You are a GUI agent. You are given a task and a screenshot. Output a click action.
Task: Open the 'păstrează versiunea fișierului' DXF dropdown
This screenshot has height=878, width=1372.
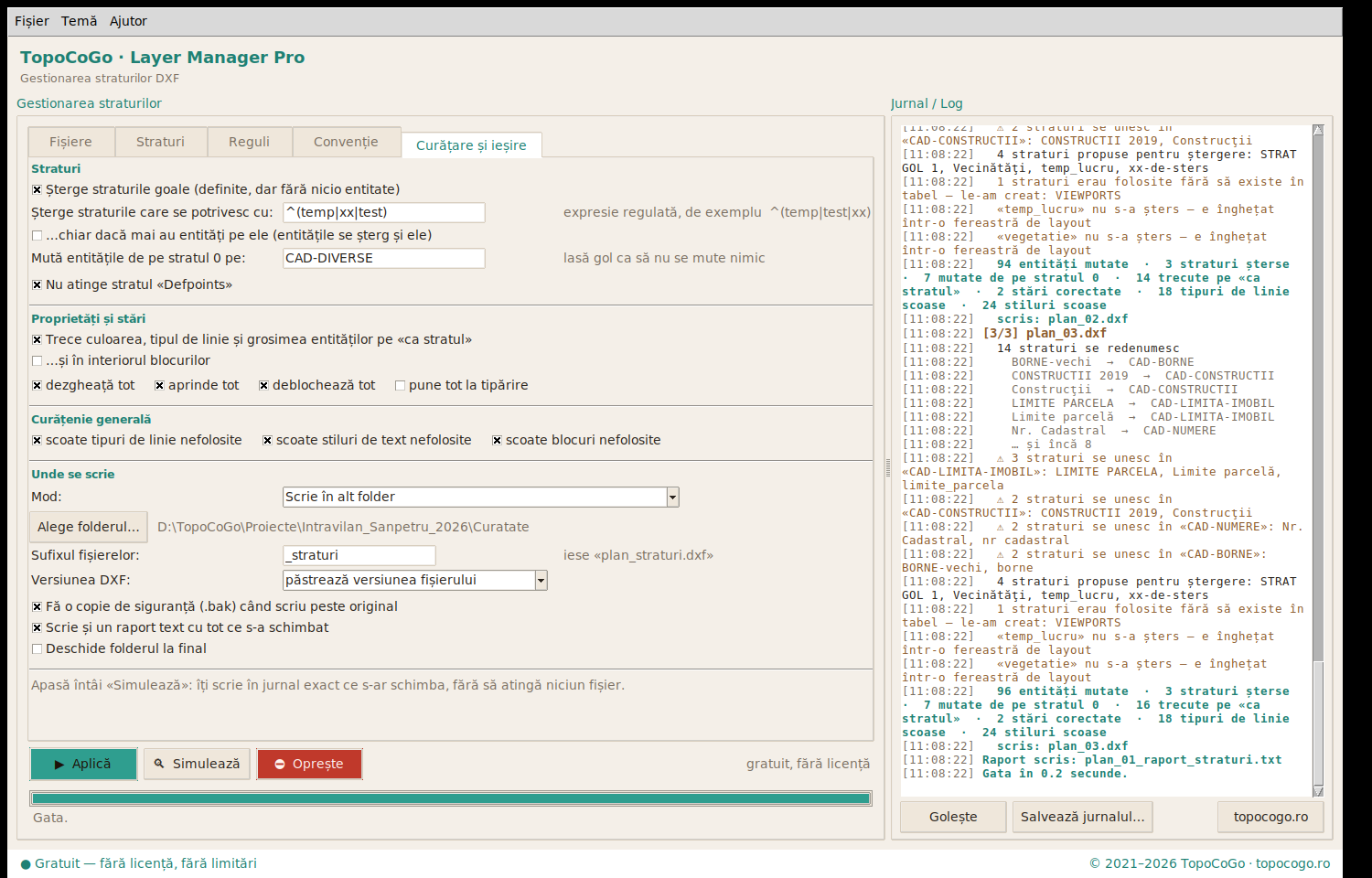click(x=415, y=580)
